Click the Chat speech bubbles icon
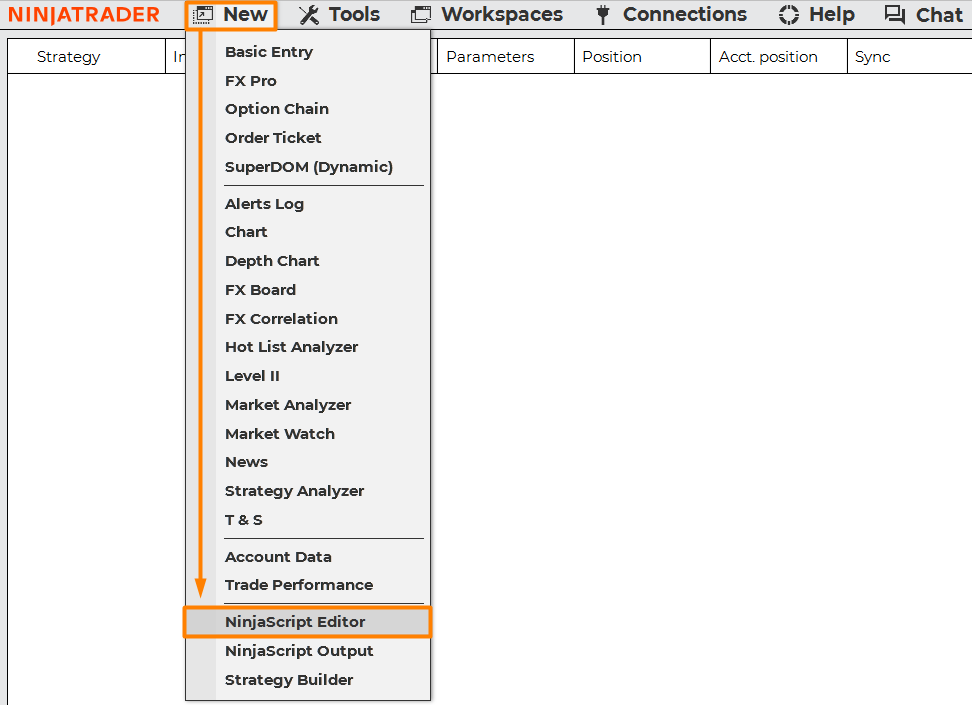This screenshot has width=972, height=705. [895, 15]
